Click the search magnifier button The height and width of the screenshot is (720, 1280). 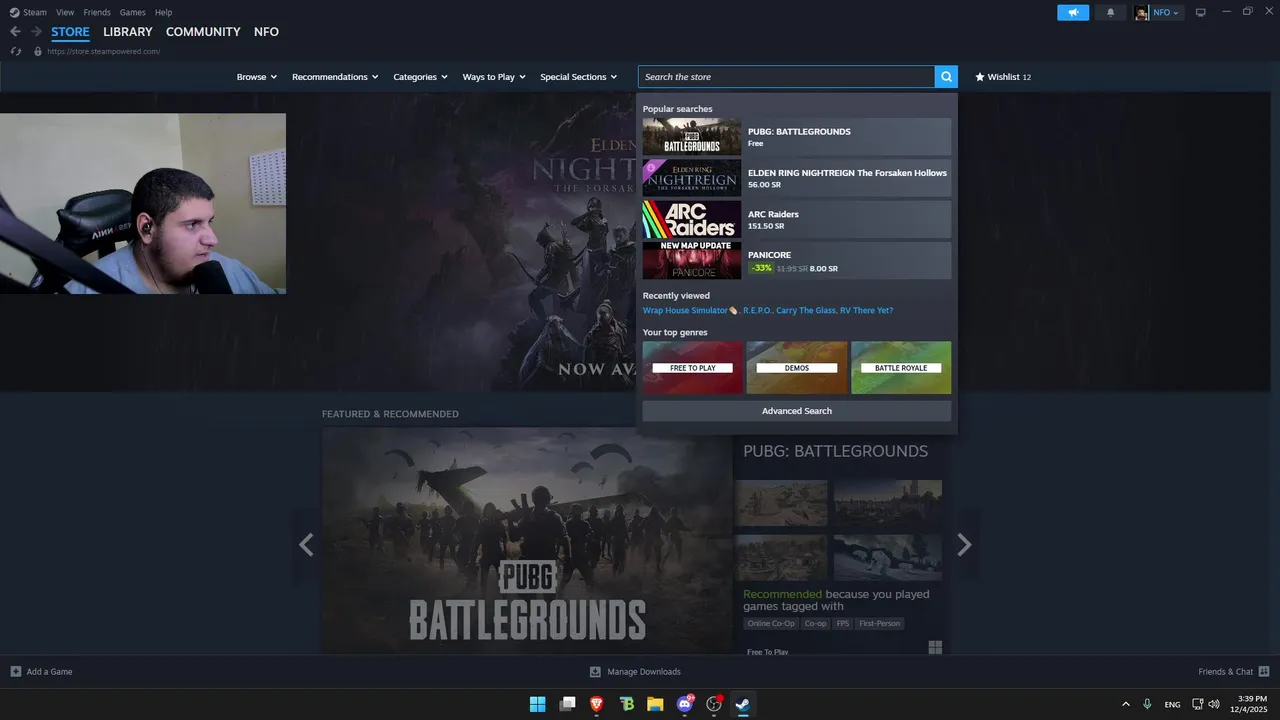946,77
